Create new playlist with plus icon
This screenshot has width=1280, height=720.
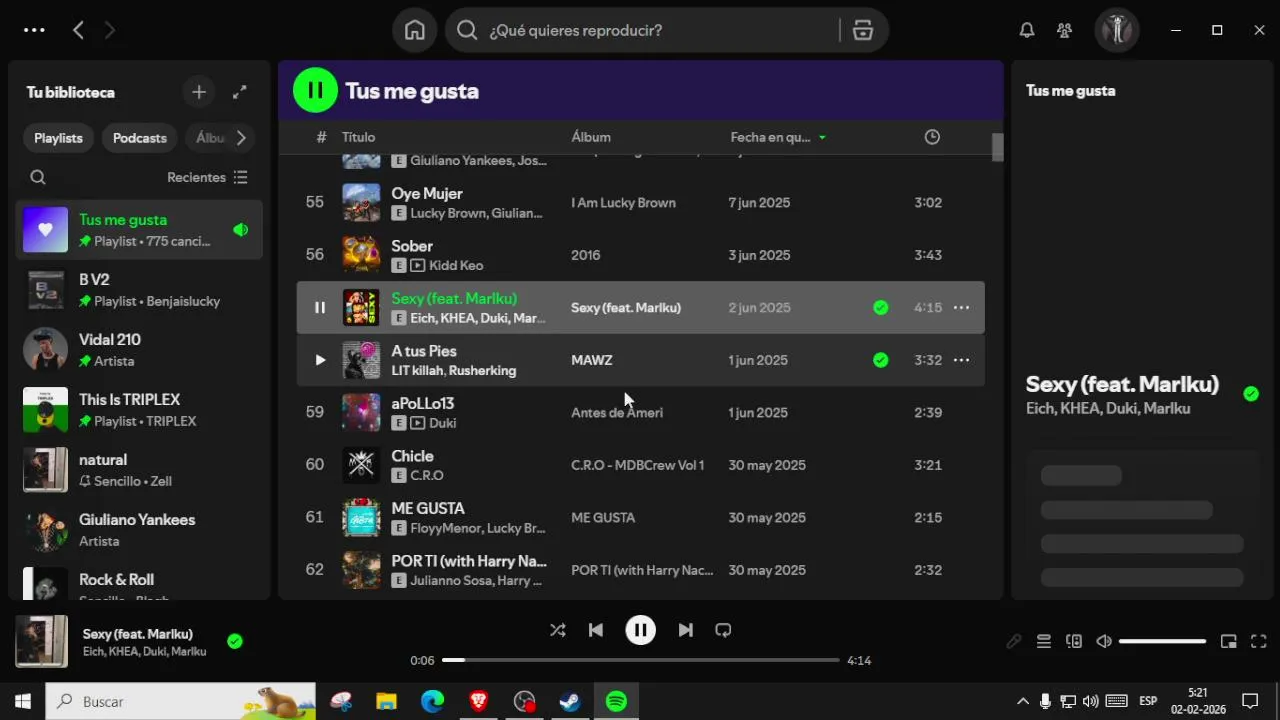199,92
